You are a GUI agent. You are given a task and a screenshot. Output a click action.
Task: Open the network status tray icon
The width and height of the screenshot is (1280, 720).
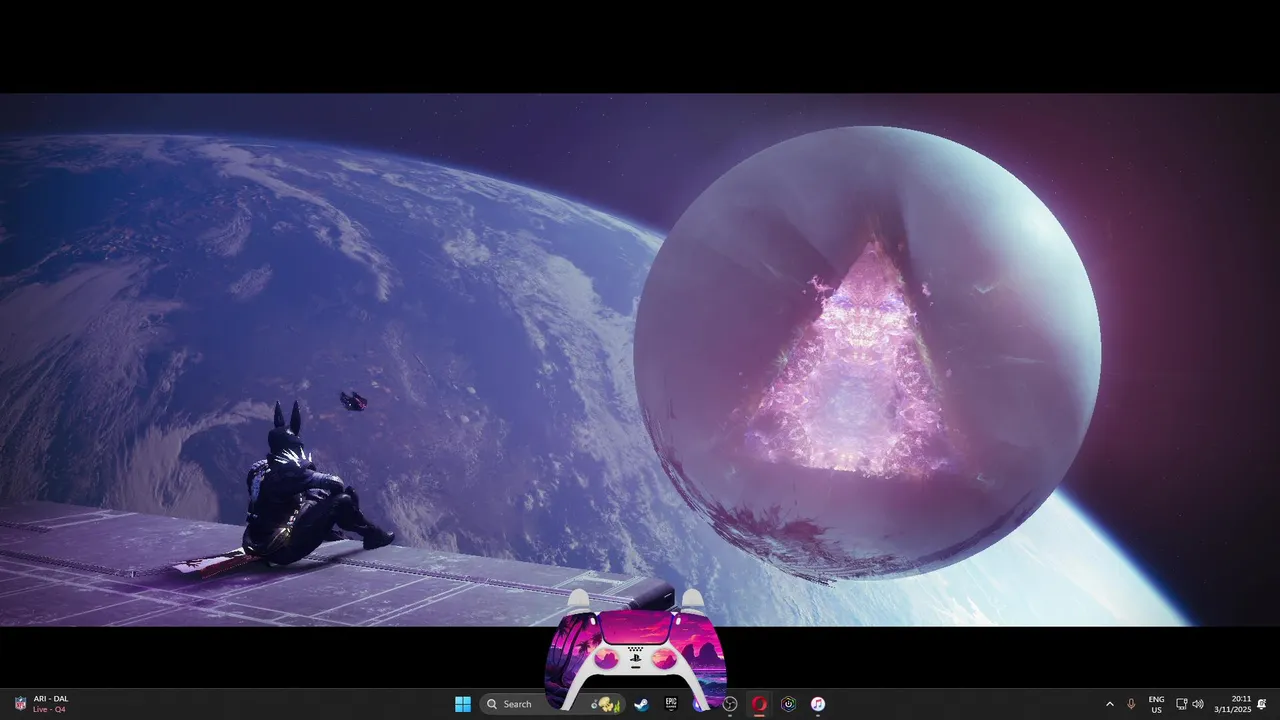pyautogui.click(x=1181, y=704)
